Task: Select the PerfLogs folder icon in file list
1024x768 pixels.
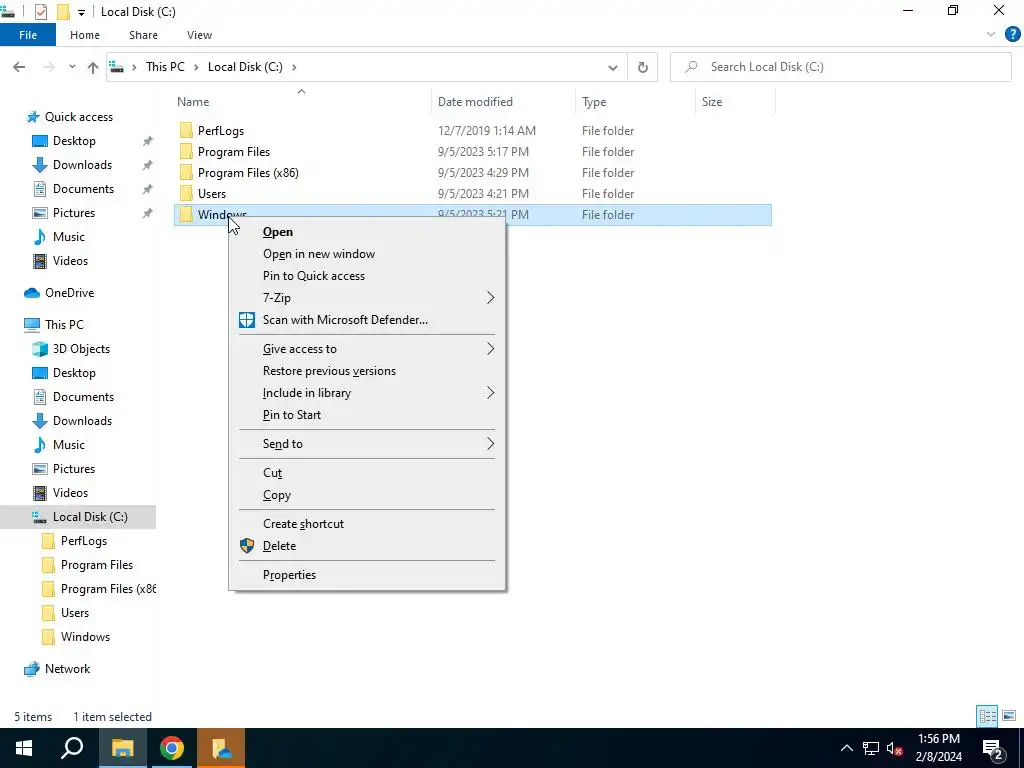Action: click(186, 131)
